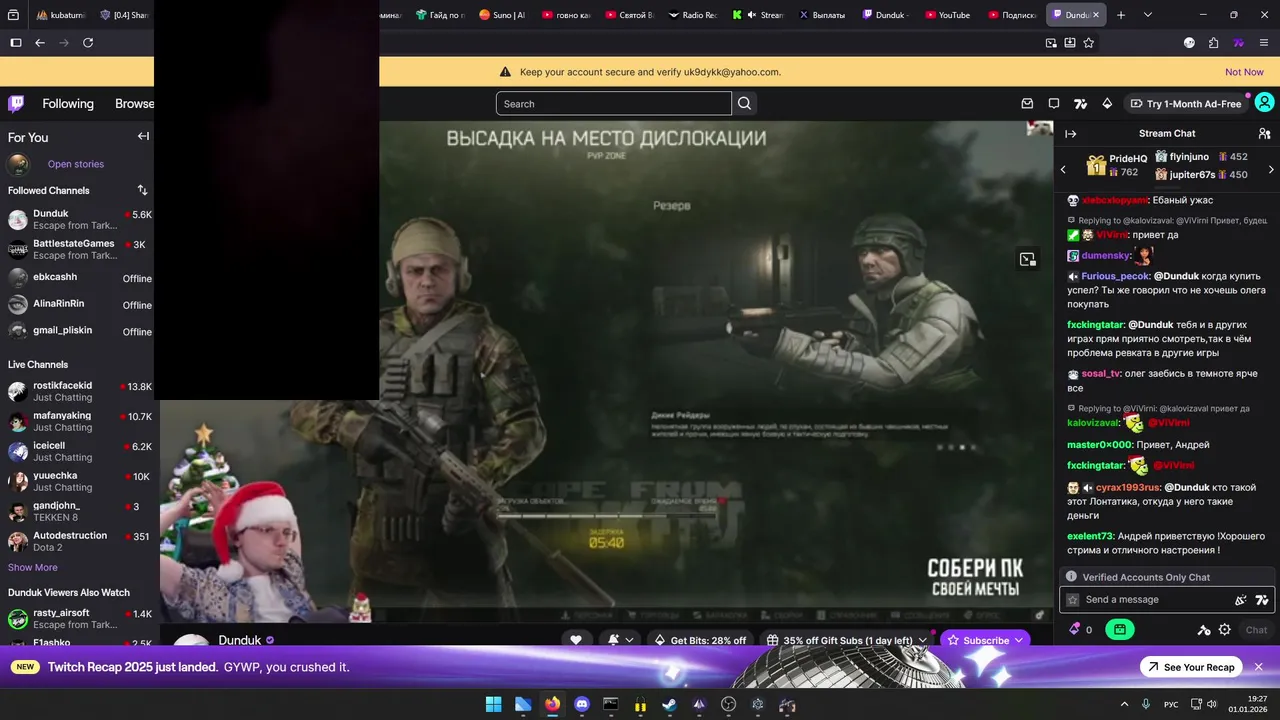Switch to the Выплаты tab
The image size is (1280, 720).
(x=821, y=15)
